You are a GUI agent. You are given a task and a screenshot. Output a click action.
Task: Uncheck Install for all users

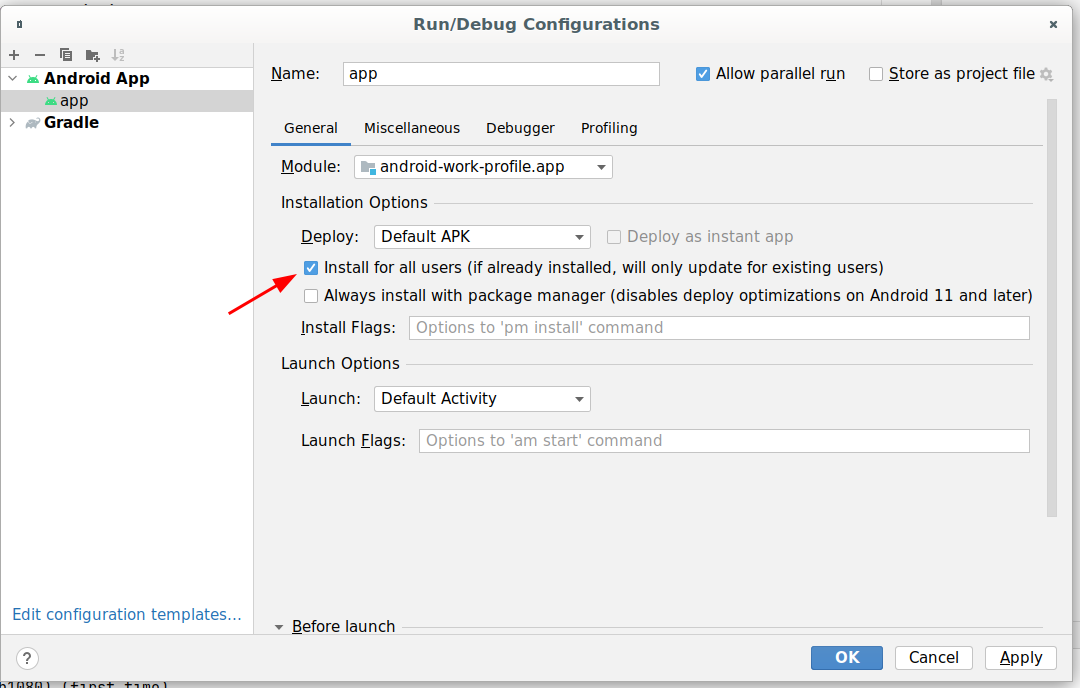[311, 268]
